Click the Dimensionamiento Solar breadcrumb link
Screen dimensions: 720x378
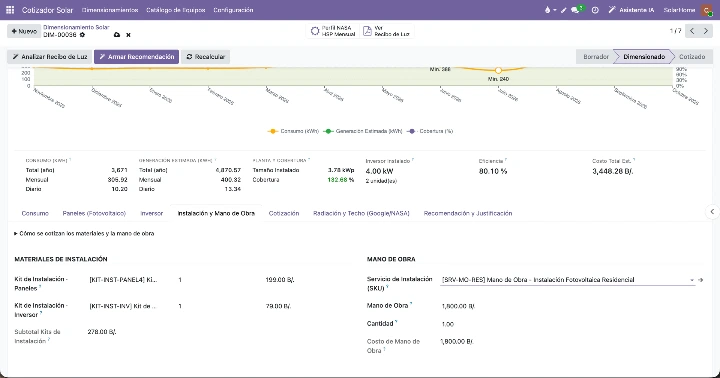[76, 27]
